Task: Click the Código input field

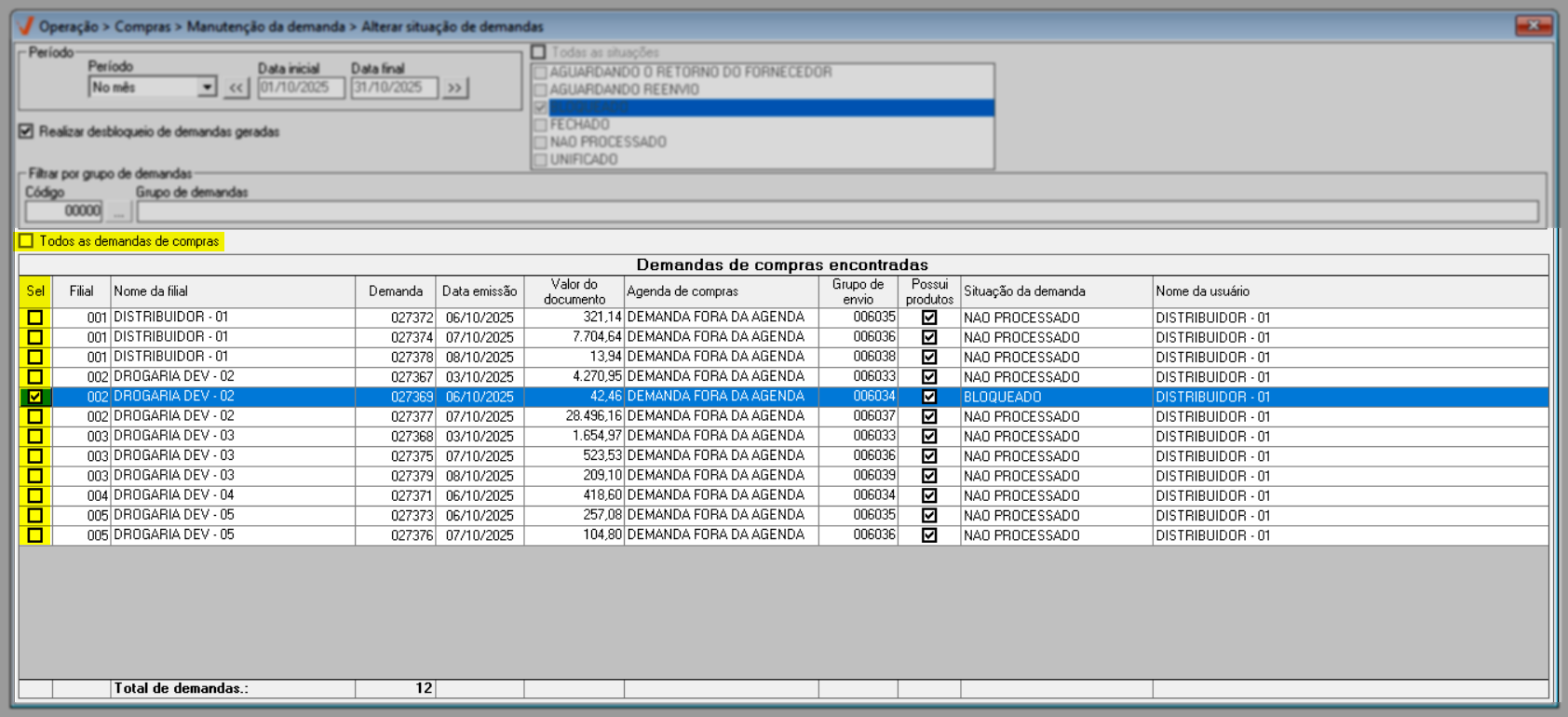Action: tap(63, 211)
